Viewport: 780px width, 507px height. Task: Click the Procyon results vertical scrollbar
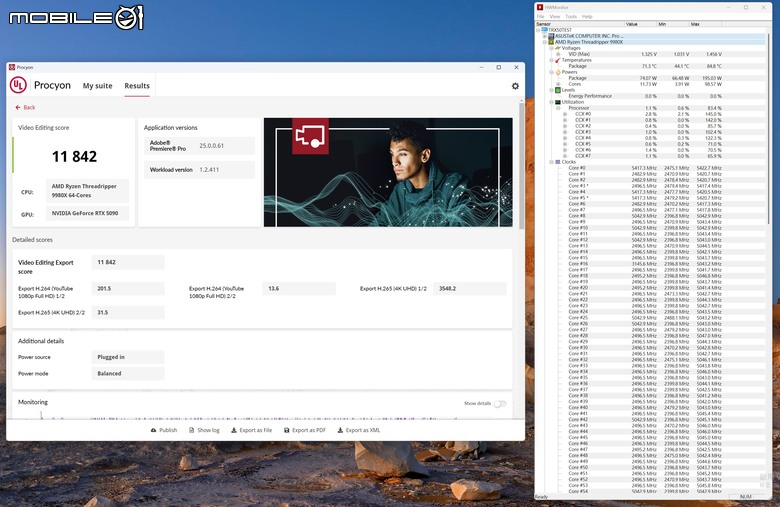coord(521,166)
